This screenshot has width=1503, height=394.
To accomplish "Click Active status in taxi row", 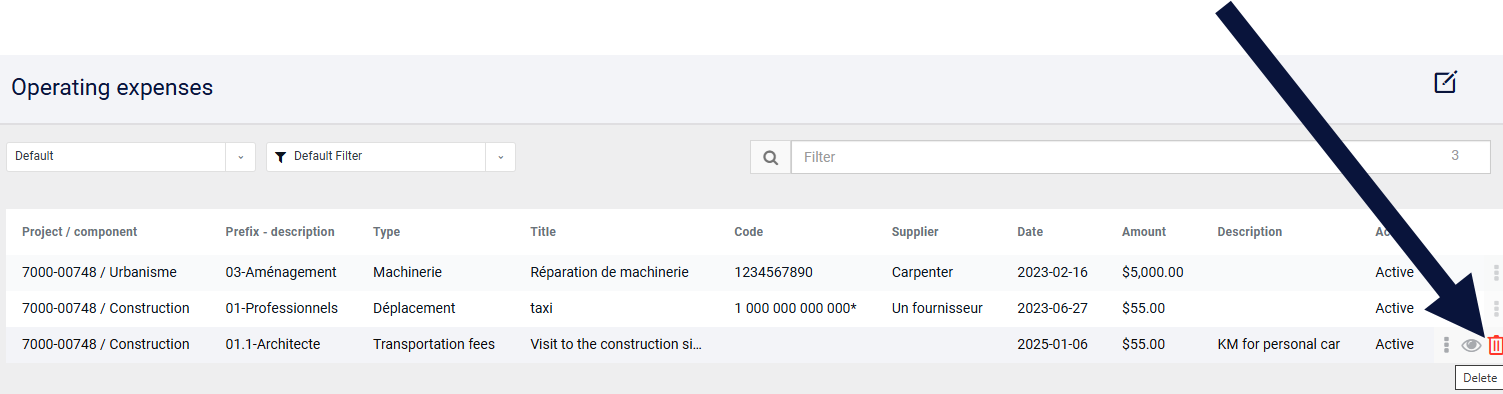I will [1394, 308].
